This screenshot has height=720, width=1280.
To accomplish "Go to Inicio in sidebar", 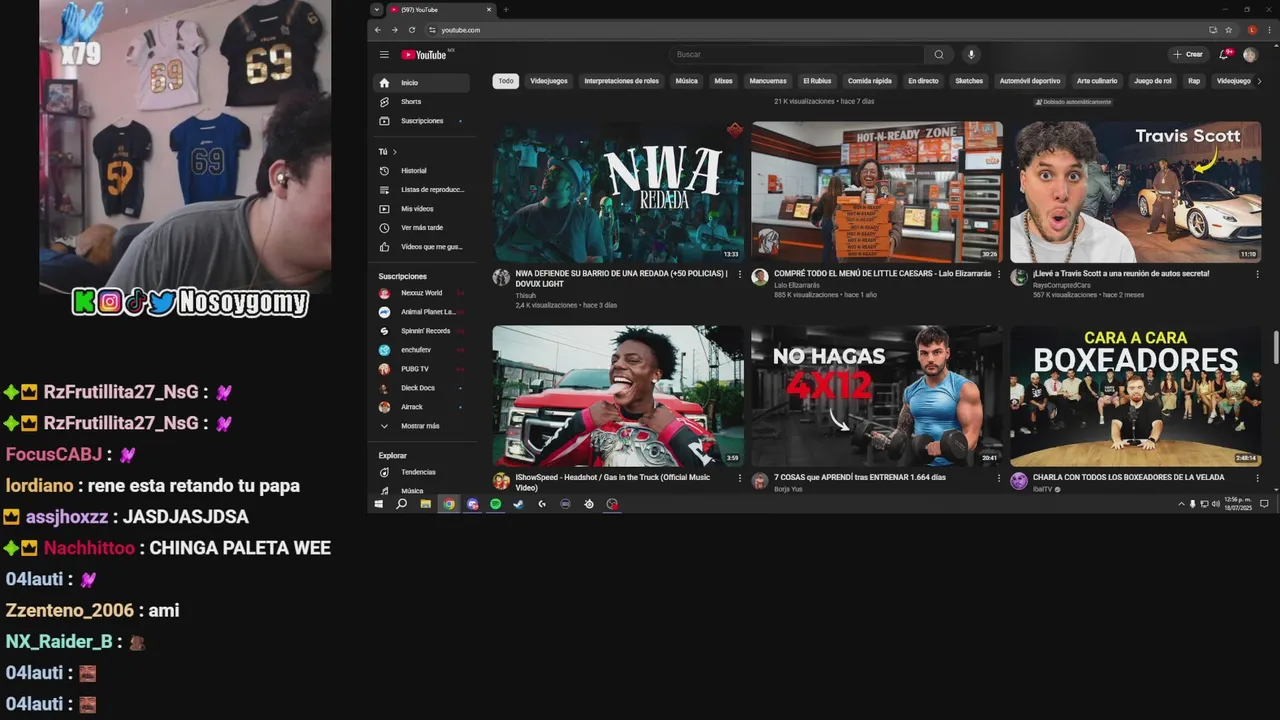I will (421, 83).
